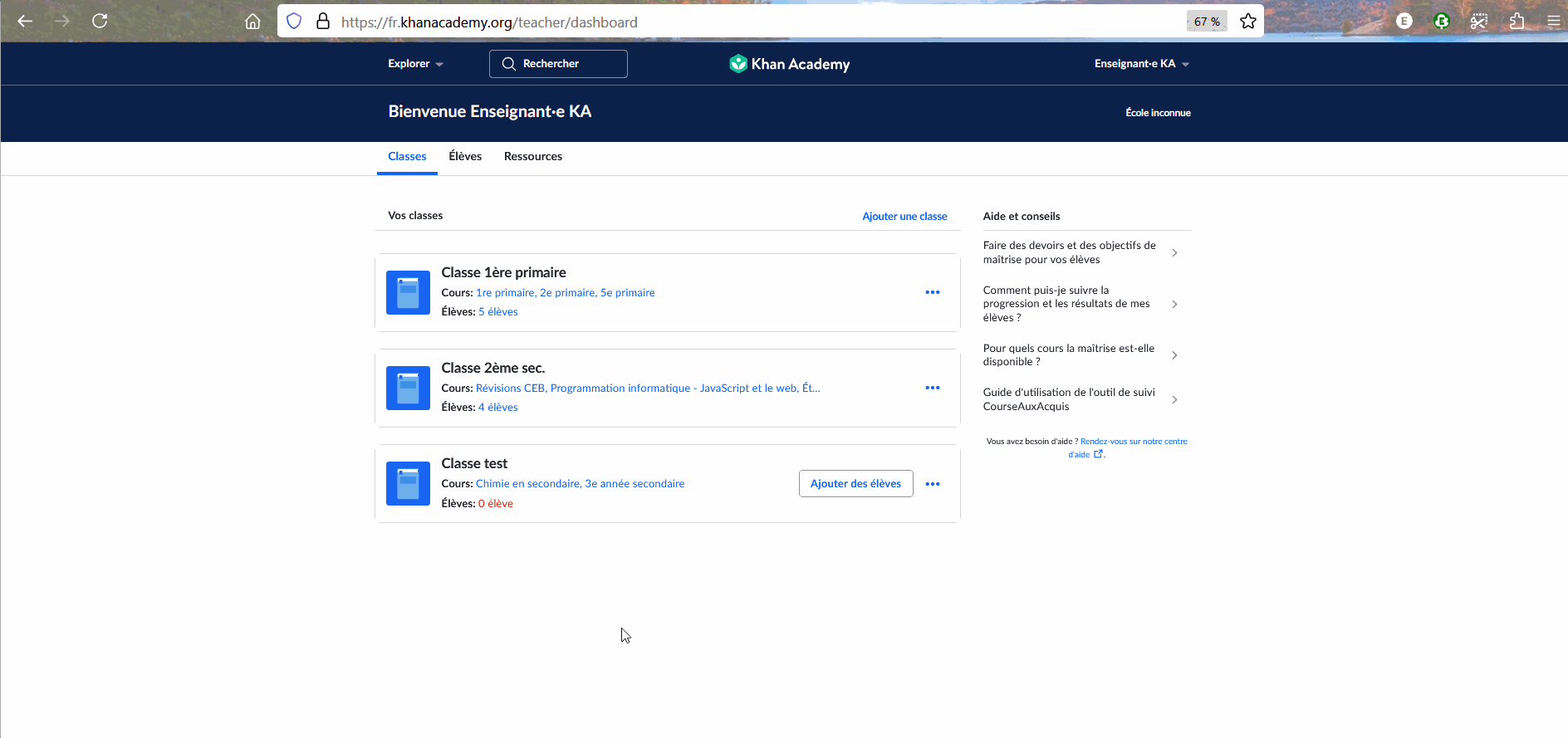Open Comment puis-je suivre la progression article

click(x=1066, y=304)
